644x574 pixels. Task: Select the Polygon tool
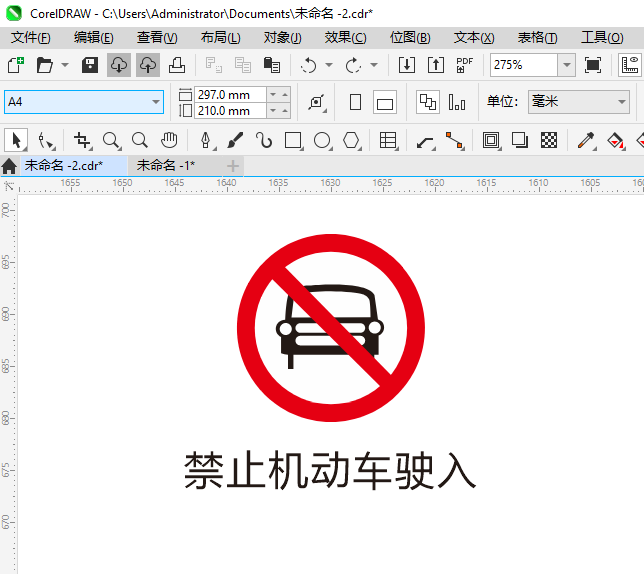(x=352, y=141)
